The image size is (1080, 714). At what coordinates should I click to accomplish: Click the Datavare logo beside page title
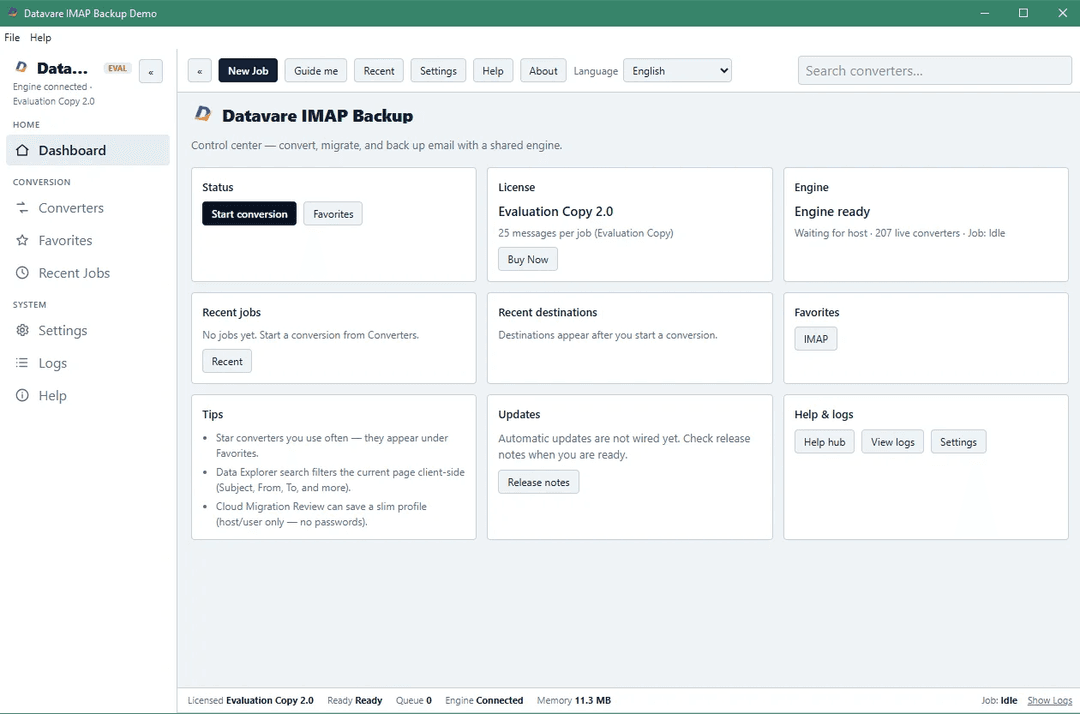(202, 114)
